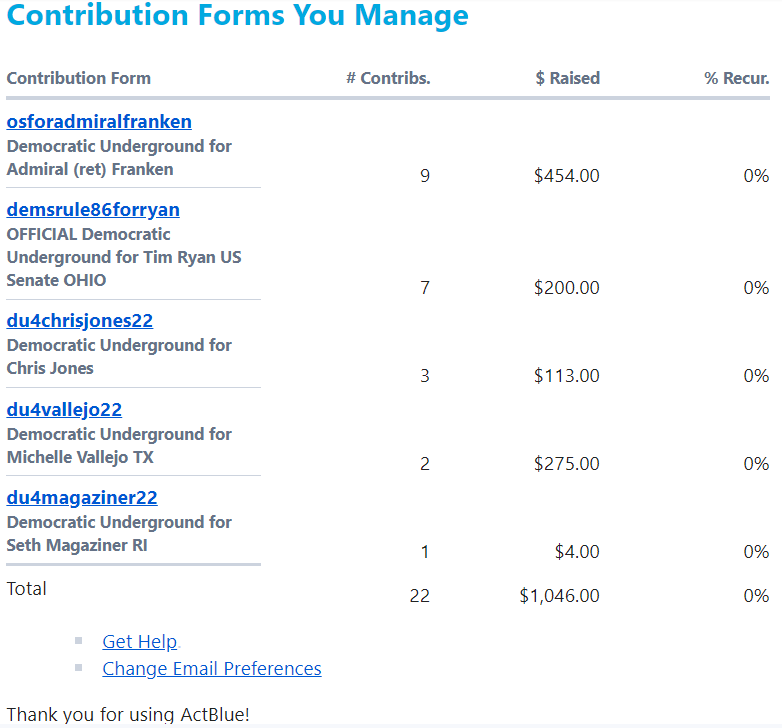The width and height of the screenshot is (782, 728).
Task: Click the Democratic Underground for Chris Jones description
Action: [x=119, y=357]
